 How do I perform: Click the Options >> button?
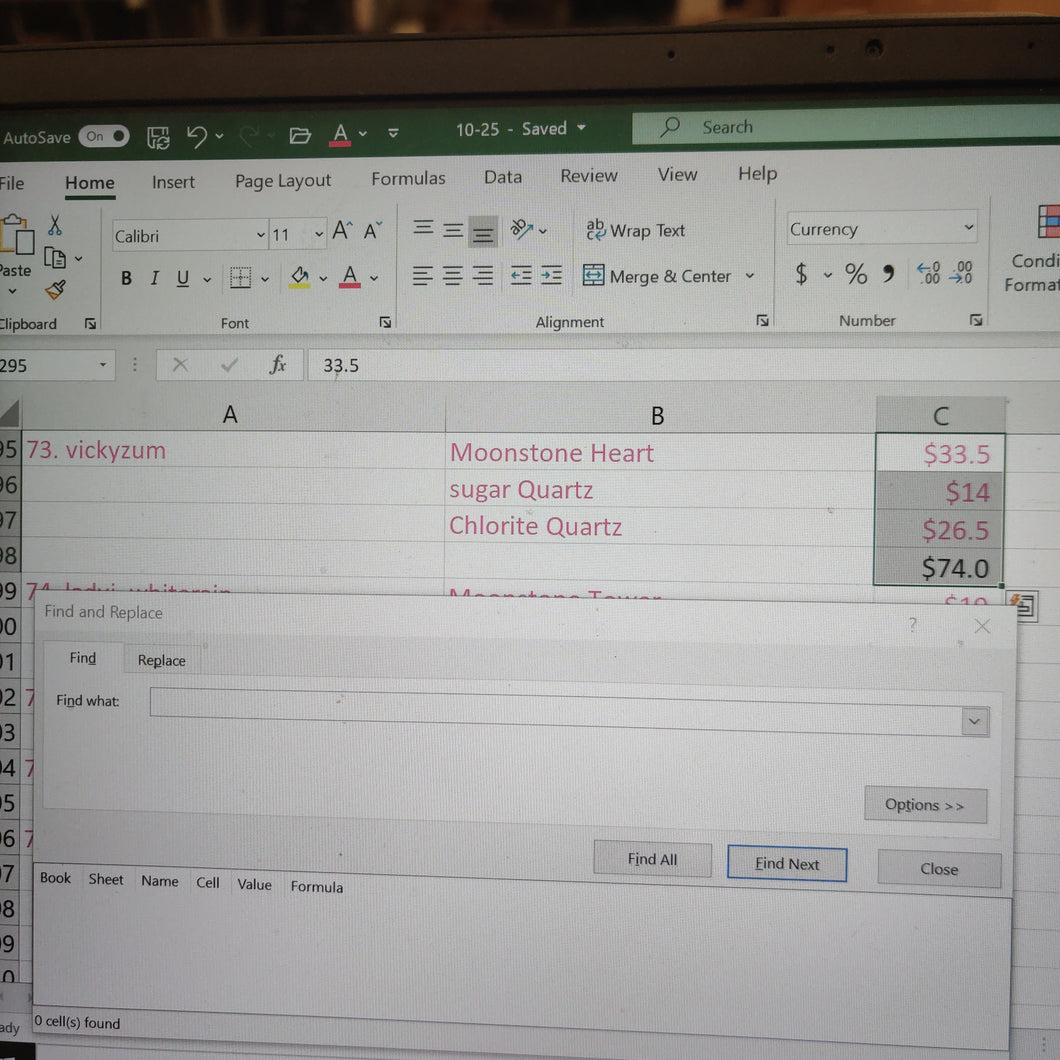925,805
